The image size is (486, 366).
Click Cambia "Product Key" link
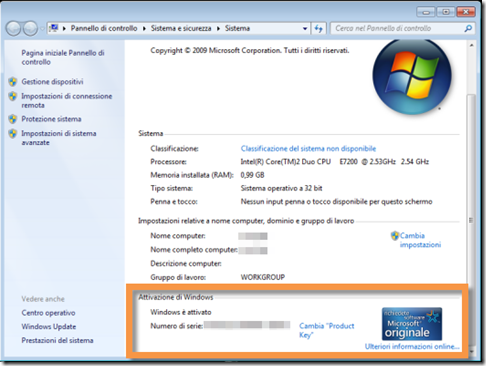point(326,330)
